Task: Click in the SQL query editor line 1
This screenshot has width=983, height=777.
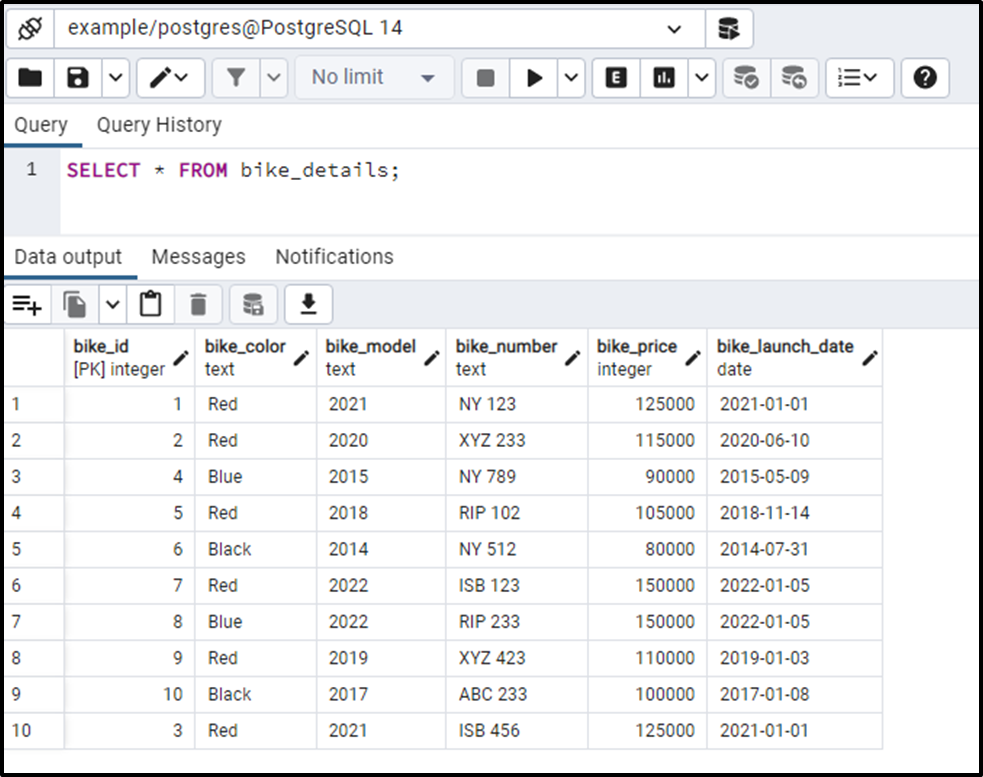Action: point(520,170)
